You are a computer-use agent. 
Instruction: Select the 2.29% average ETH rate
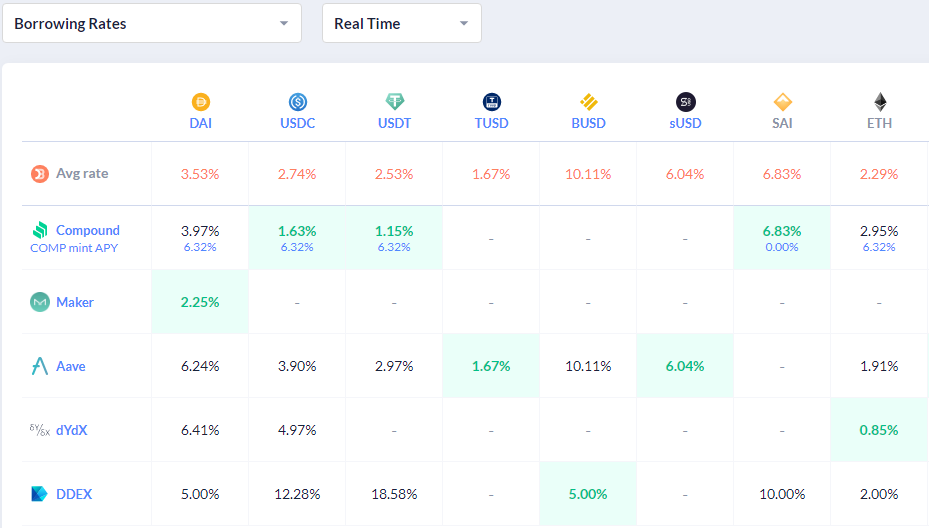coord(879,174)
